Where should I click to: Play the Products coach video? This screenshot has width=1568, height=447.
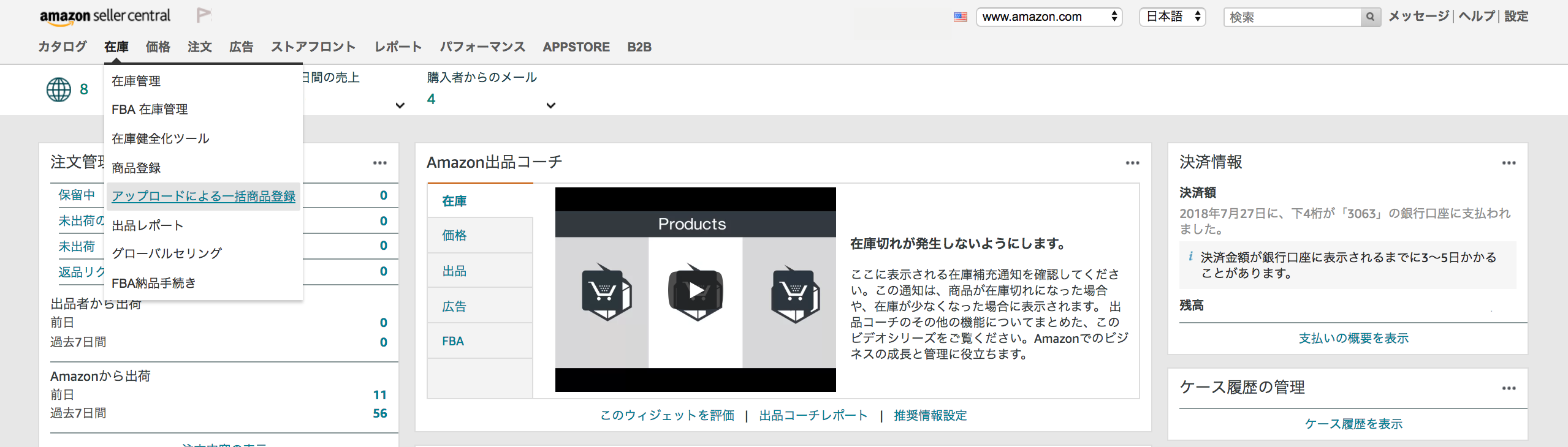click(x=696, y=291)
